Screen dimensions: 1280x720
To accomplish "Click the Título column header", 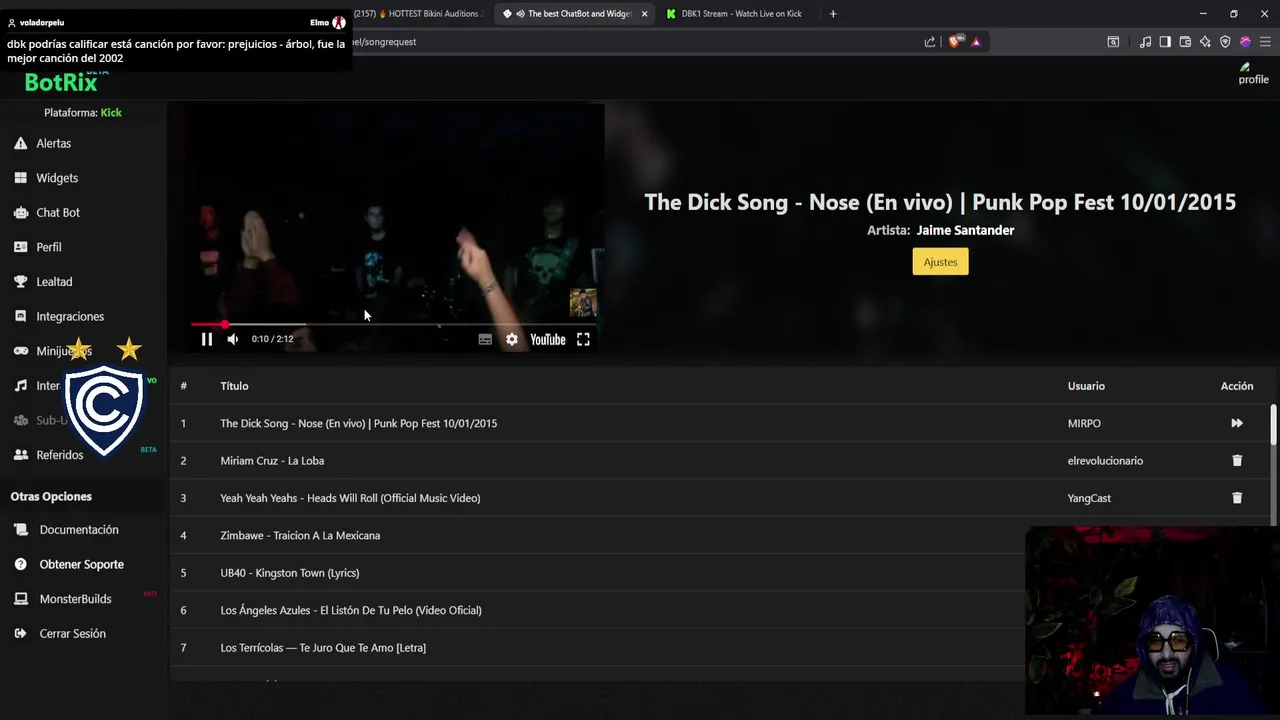I will point(234,386).
